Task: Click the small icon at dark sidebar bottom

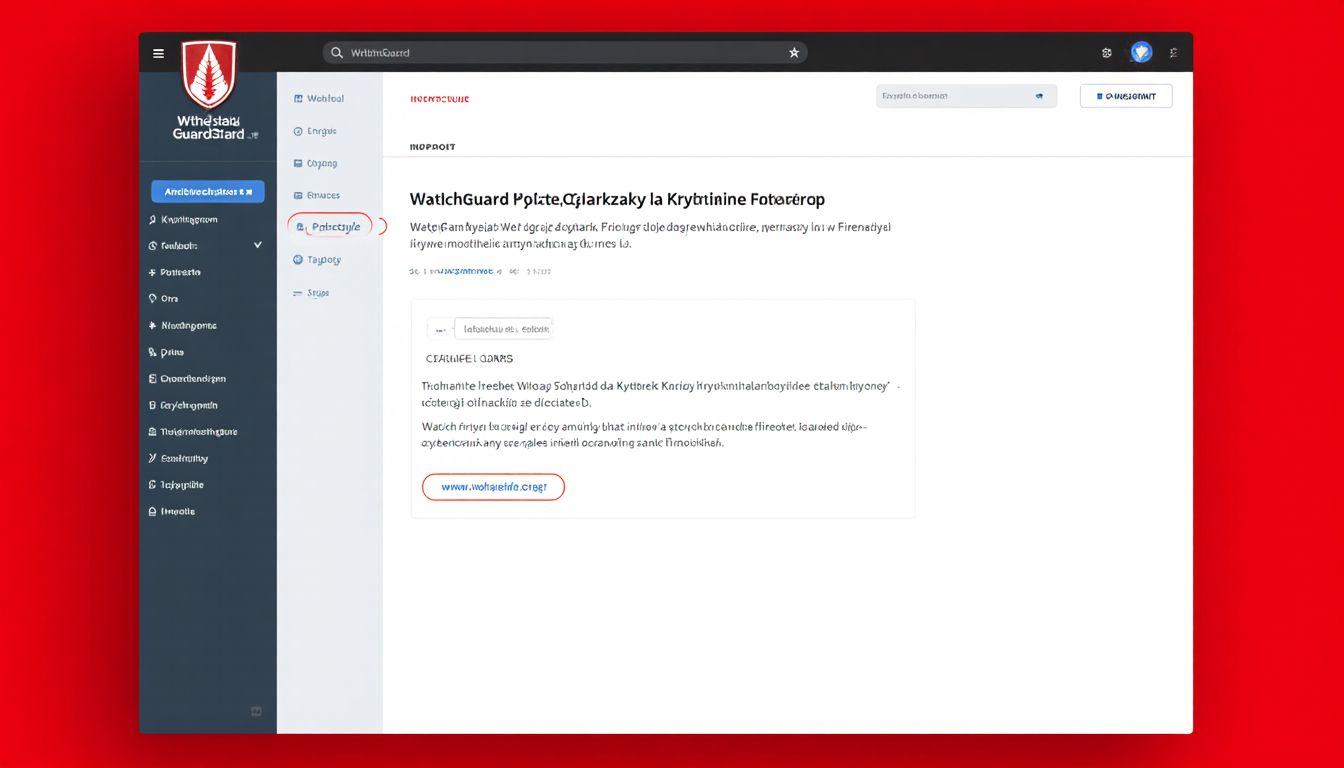Action: [256, 711]
